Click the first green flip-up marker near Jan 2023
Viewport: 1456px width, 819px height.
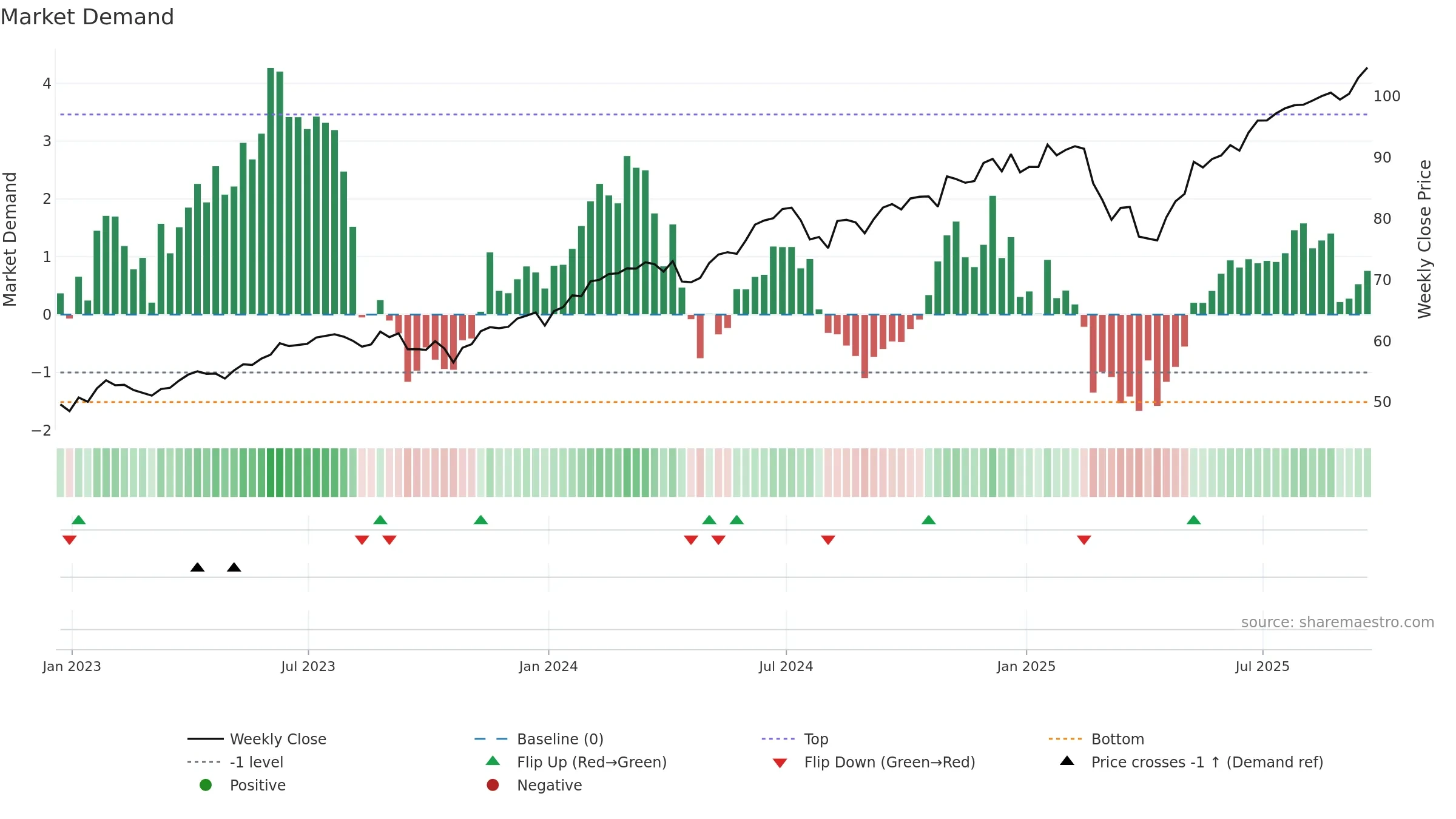78,520
